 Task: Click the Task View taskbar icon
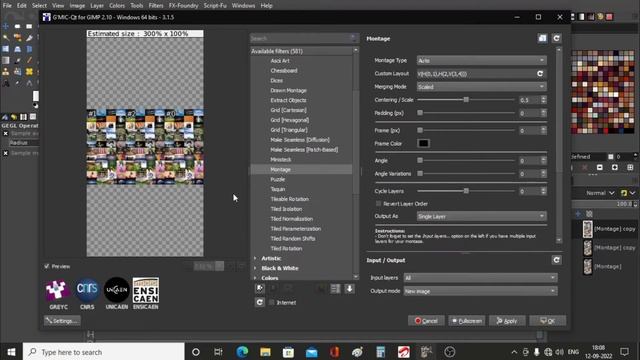coord(218,352)
